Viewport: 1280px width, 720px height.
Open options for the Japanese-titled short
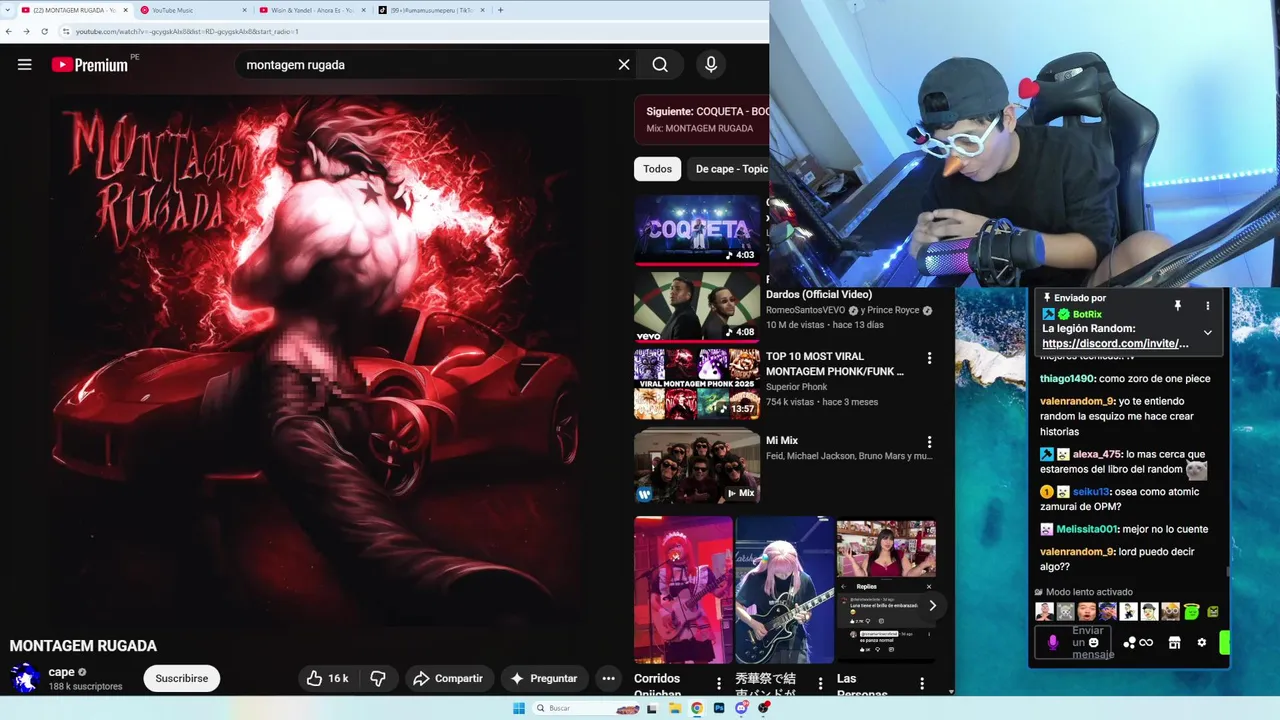click(x=820, y=684)
